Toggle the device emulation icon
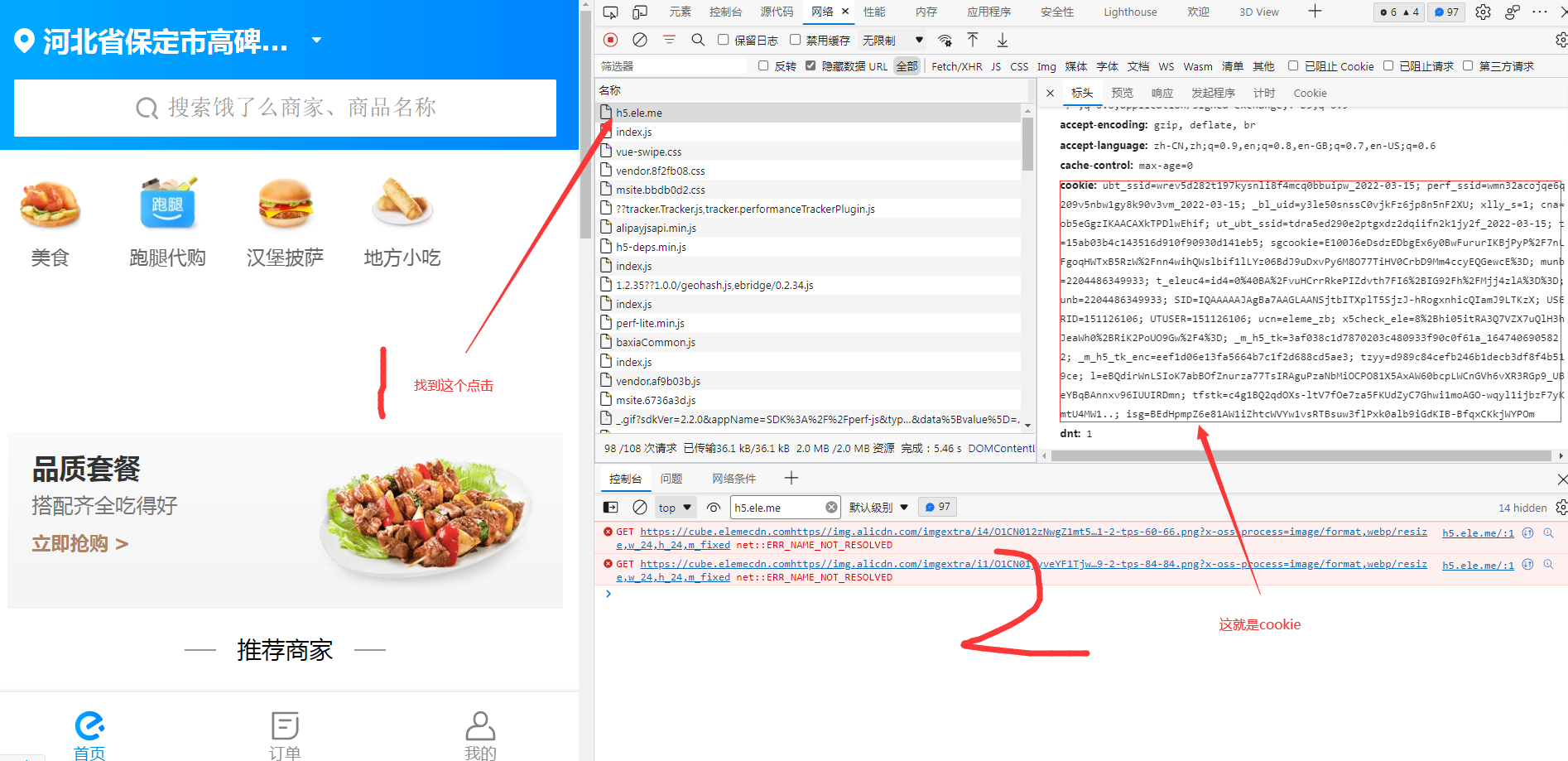The image size is (1568, 761). pos(640,12)
